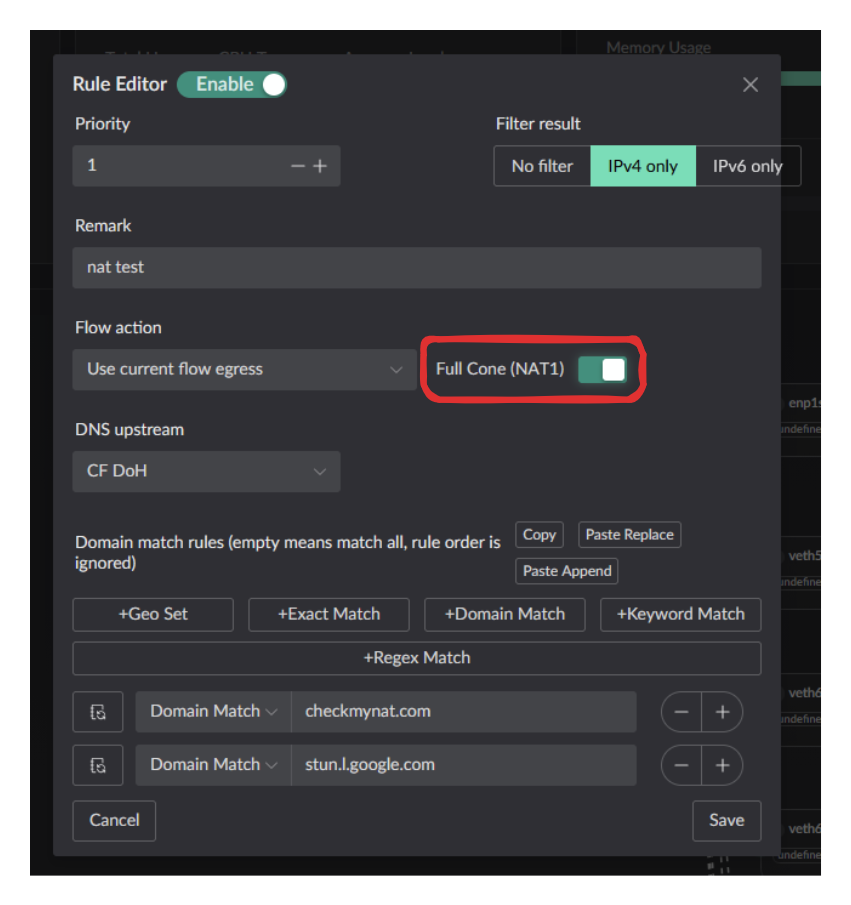Image resolution: width=851 pixels, height=905 pixels.
Task: Add a Regex Match rule
Action: [416, 659]
